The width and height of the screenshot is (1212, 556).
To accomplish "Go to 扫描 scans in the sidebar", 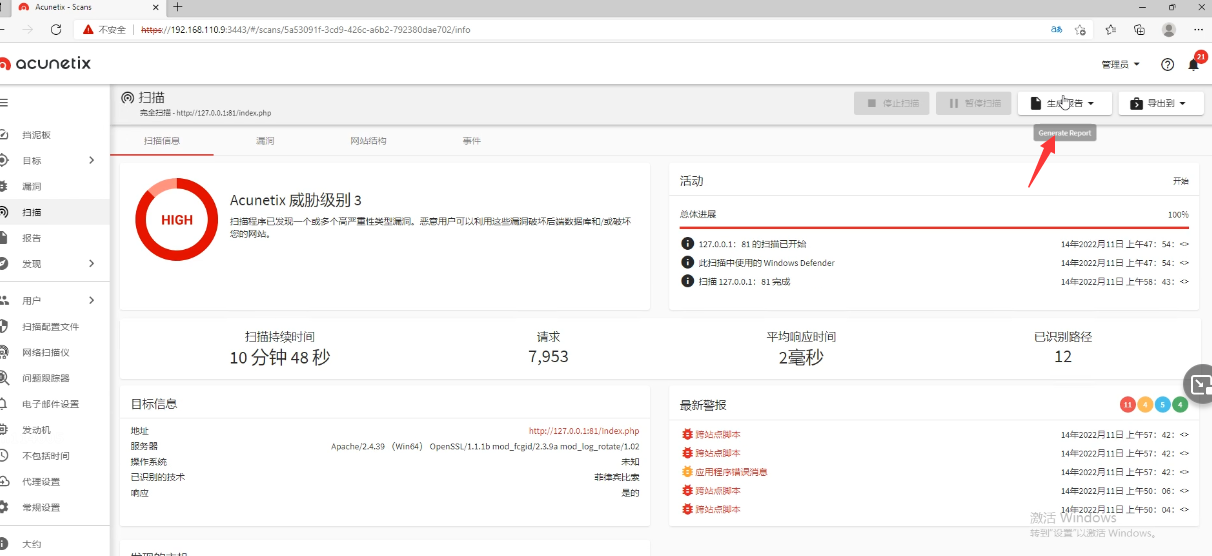I will point(32,212).
